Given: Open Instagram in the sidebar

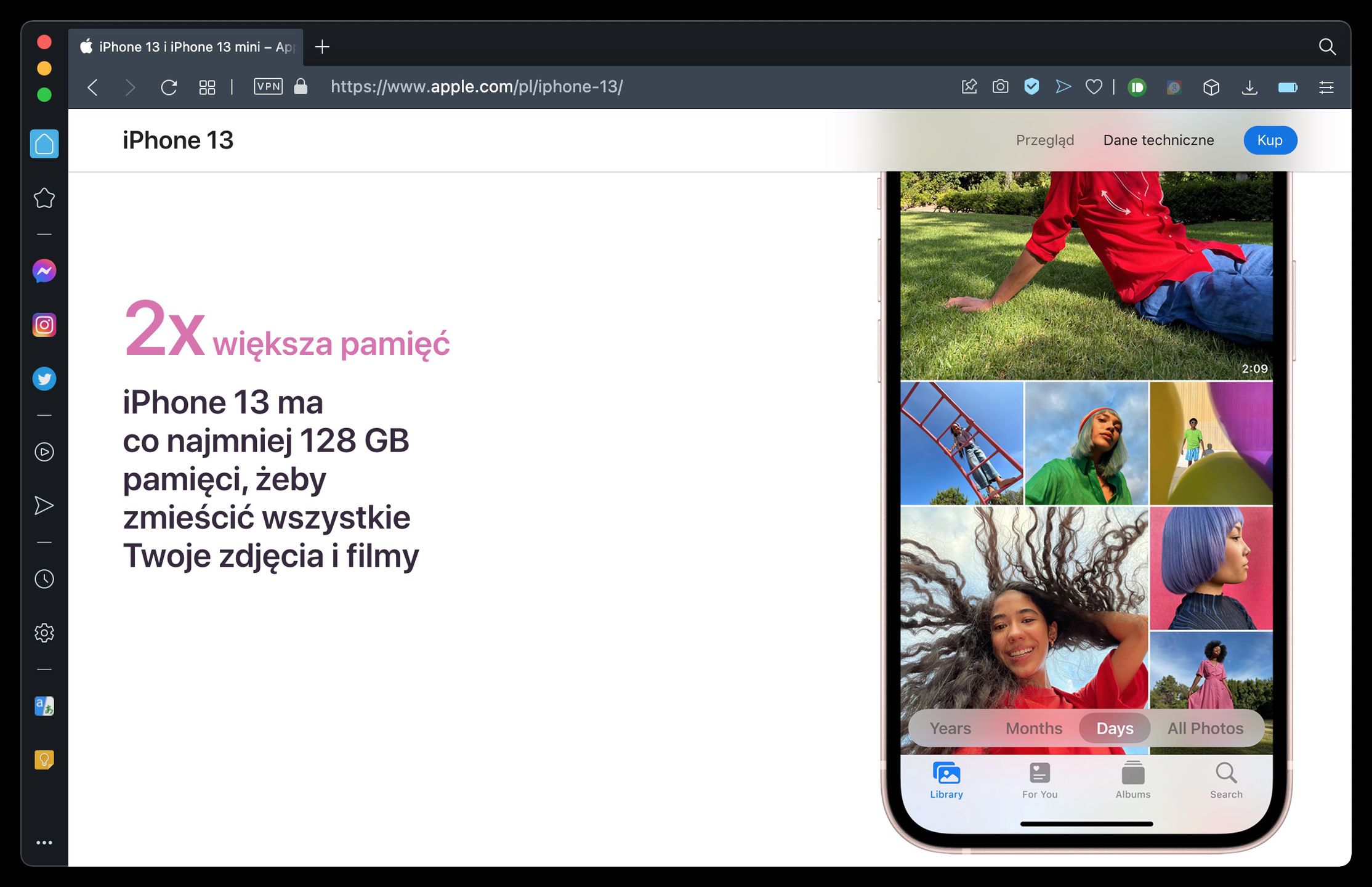Looking at the screenshot, I should pos(44,325).
